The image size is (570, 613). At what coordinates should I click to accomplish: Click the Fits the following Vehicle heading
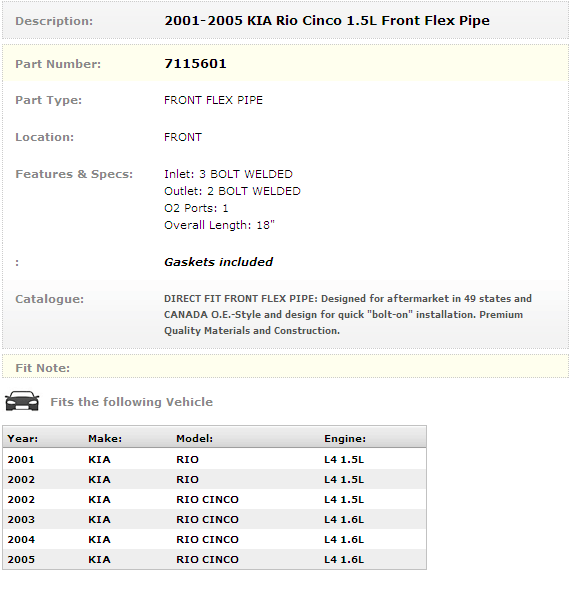131,402
